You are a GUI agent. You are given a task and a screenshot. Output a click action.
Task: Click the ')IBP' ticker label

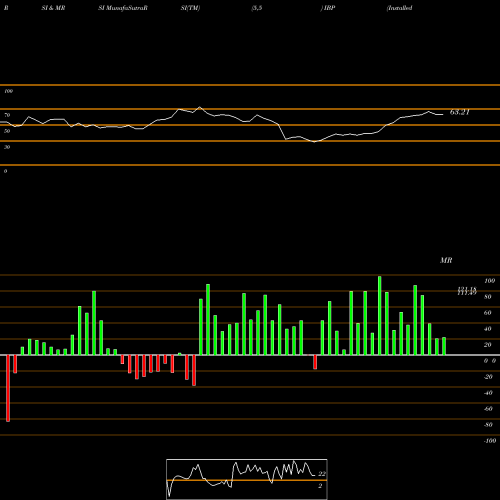tap(328, 8)
